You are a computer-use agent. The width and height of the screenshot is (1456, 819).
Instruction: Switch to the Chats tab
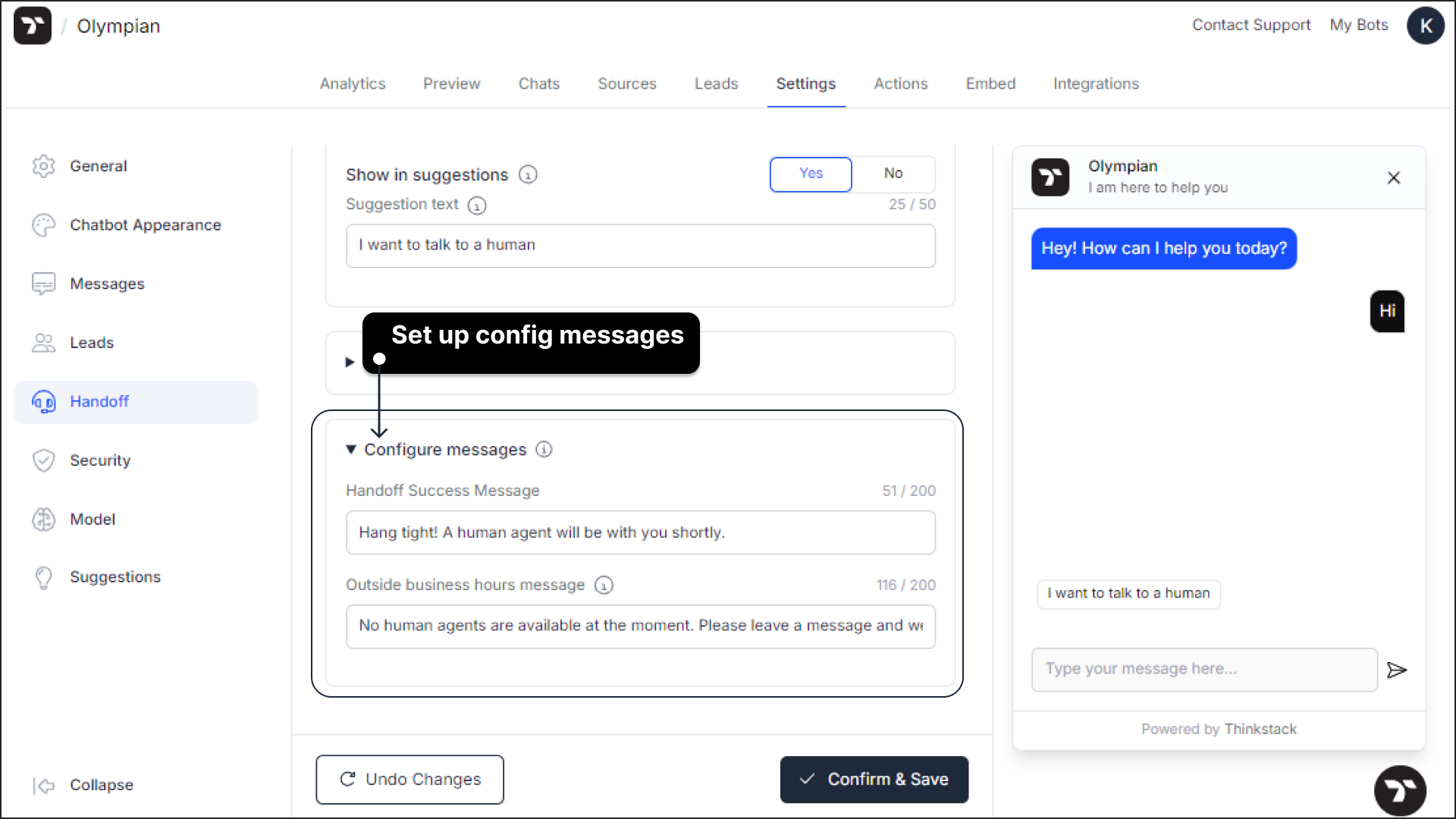point(539,84)
